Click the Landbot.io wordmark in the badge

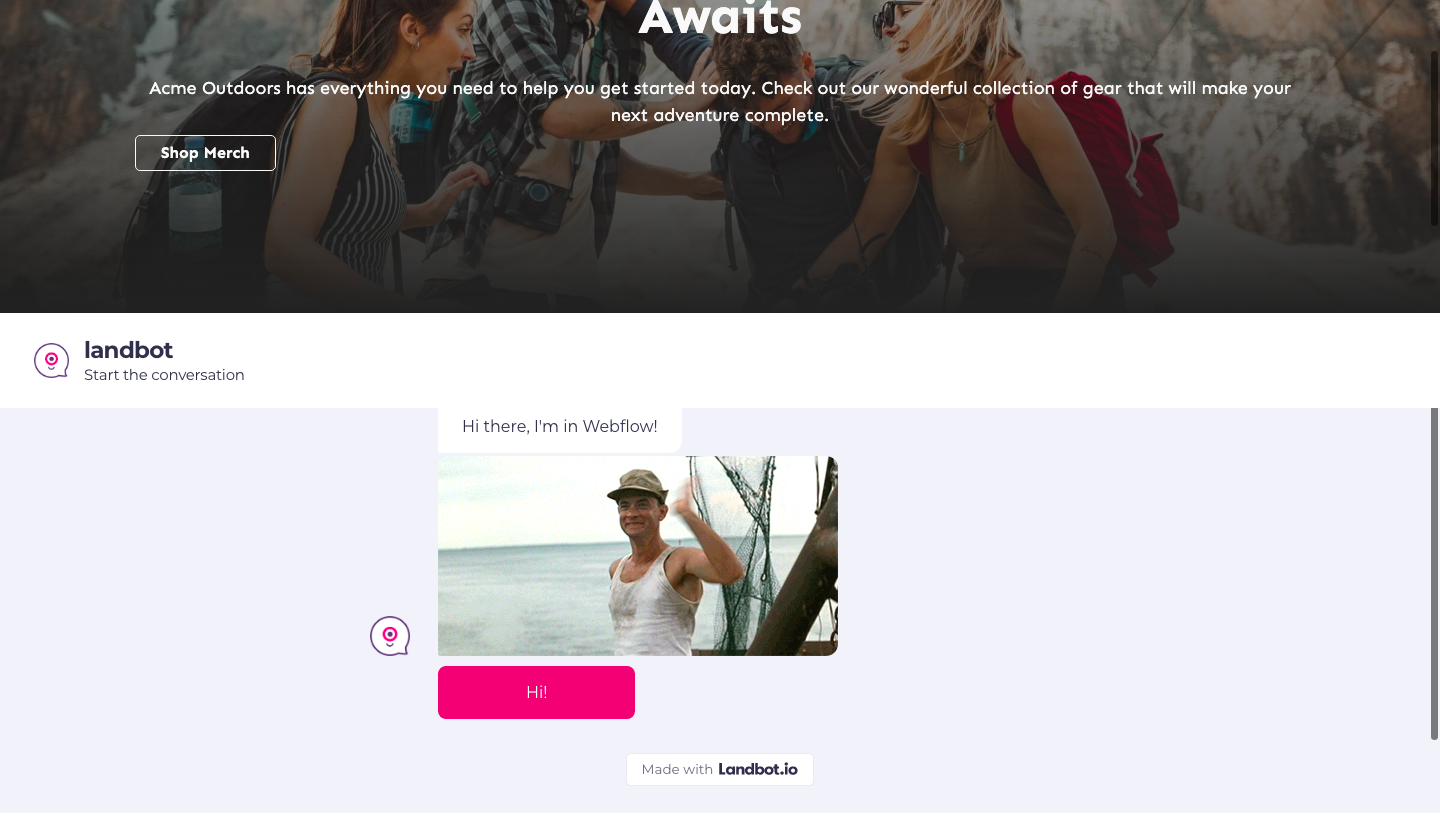(758, 769)
